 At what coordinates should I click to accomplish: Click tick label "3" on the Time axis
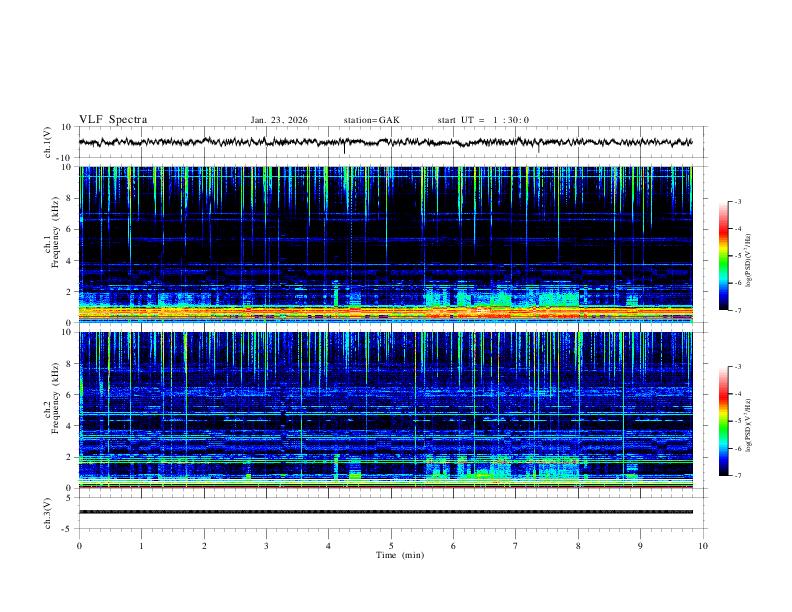(x=266, y=546)
